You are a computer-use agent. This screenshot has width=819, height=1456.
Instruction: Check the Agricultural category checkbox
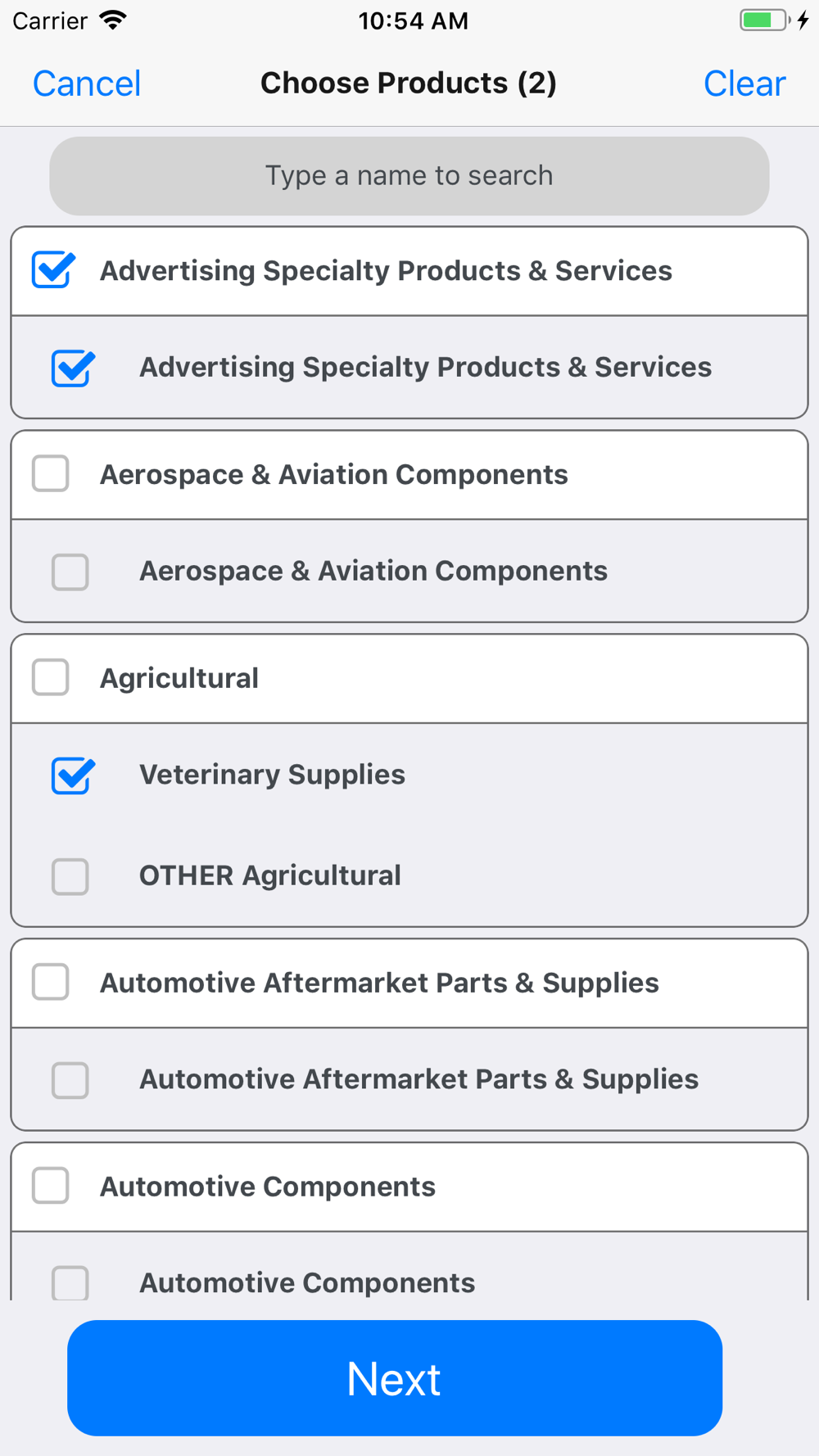point(51,678)
